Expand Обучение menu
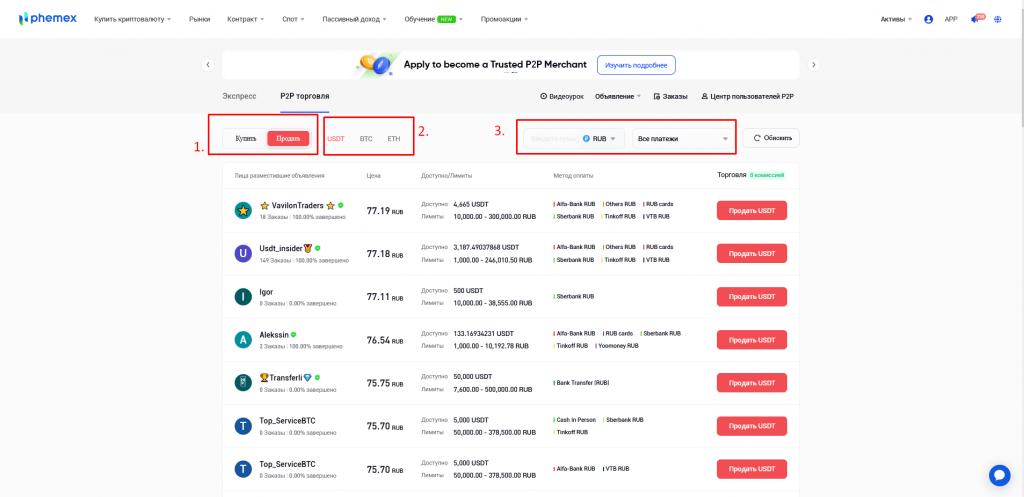Screen dimensions: 1024x497 pos(434,20)
